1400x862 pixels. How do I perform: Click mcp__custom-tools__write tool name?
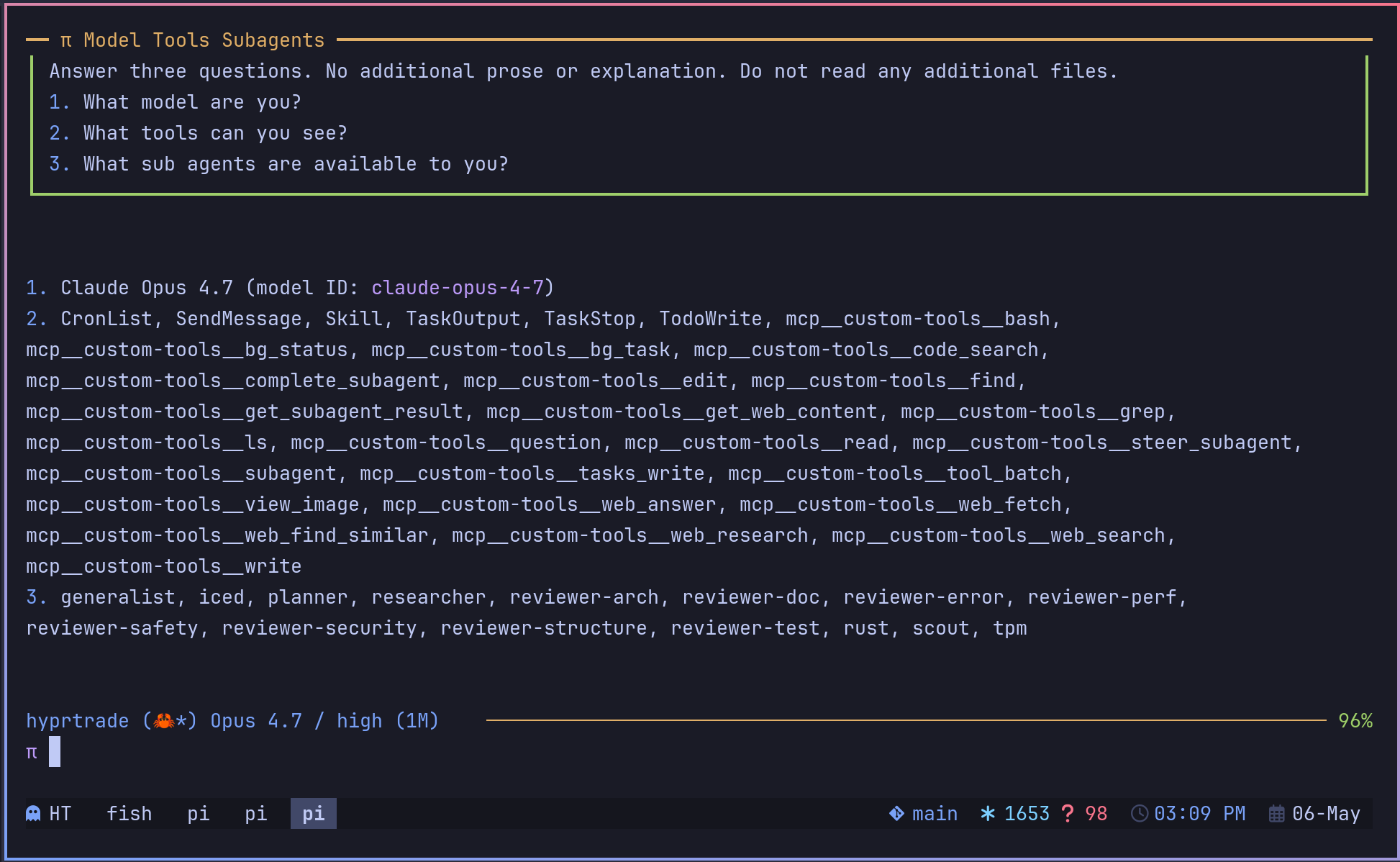(x=164, y=566)
